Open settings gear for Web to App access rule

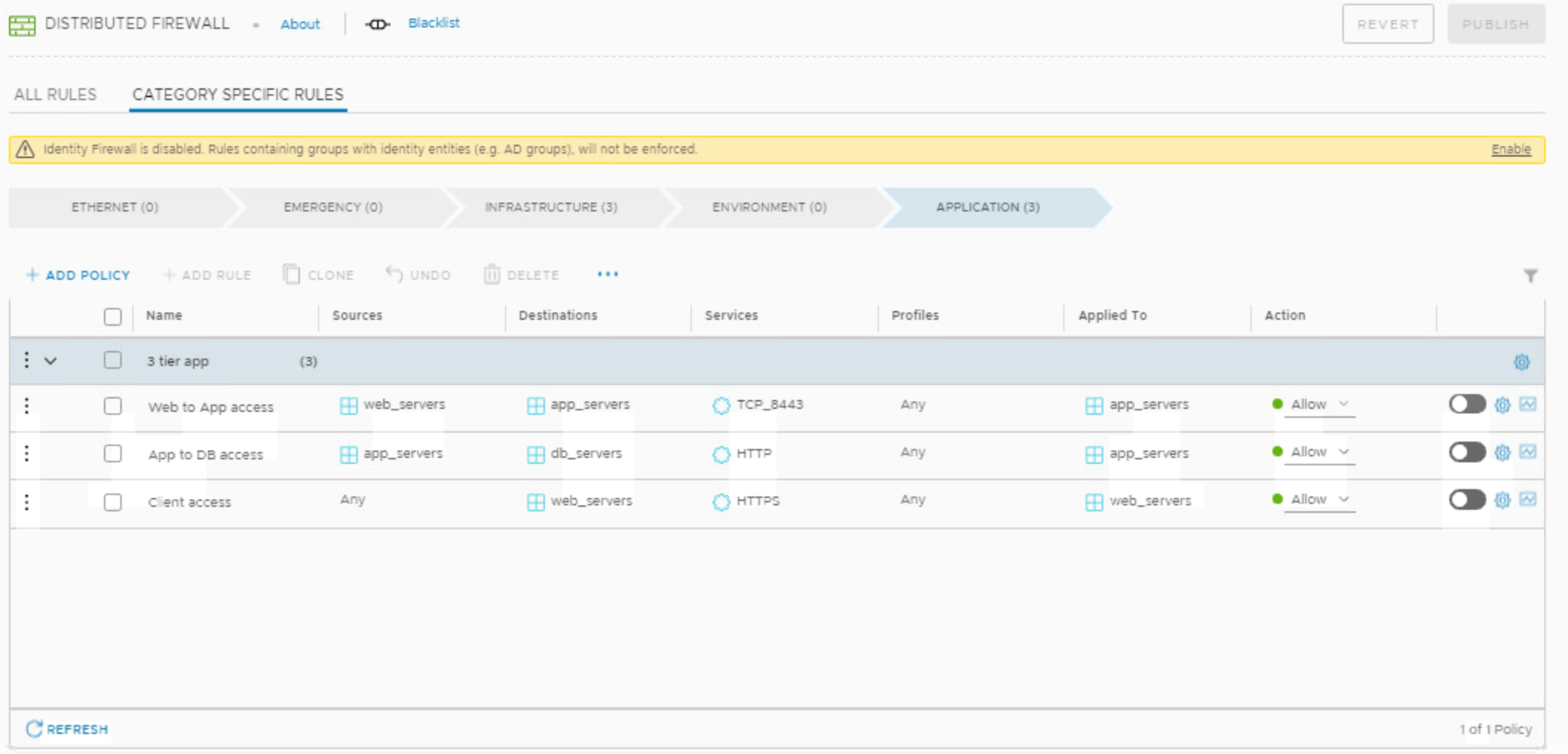click(x=1502, y=405)
